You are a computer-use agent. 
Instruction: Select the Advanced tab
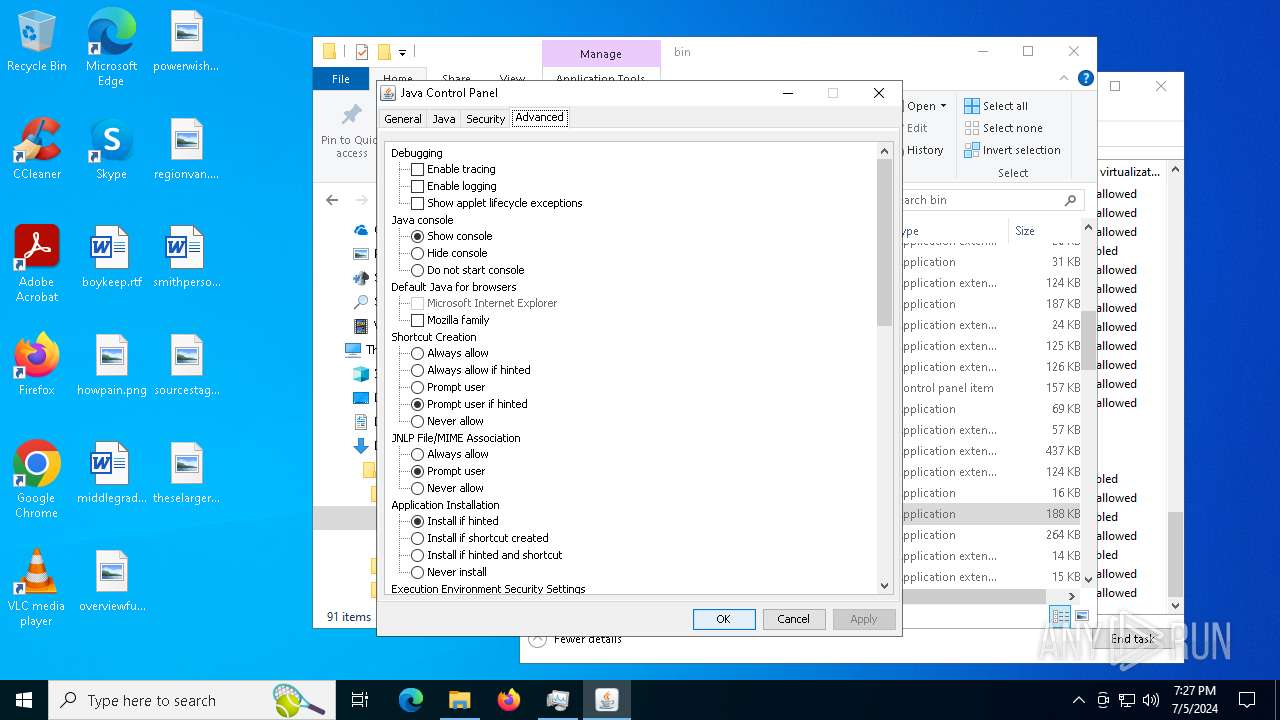click(540, 117)
